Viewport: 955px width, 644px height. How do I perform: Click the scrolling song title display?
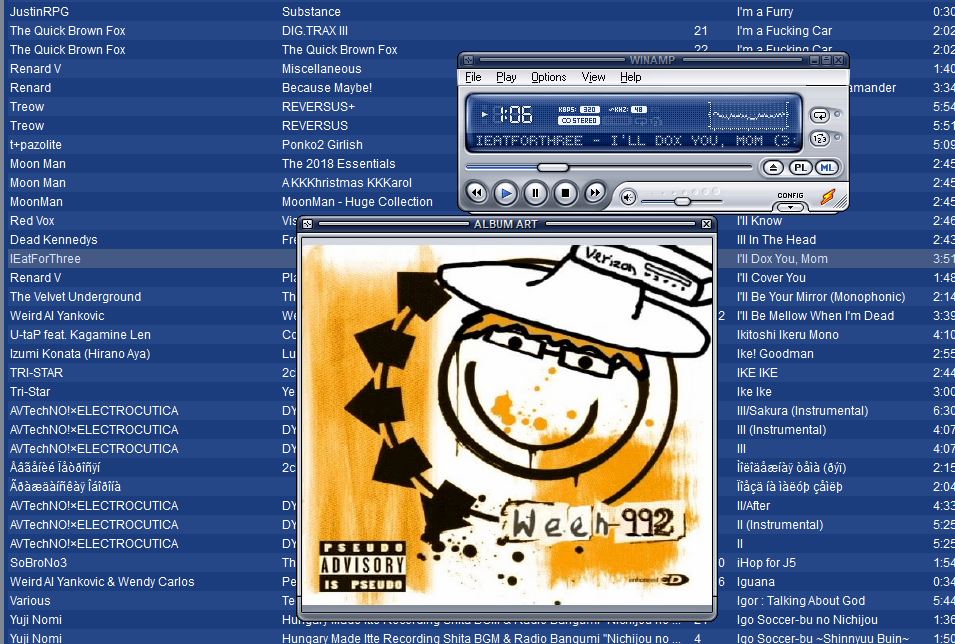pos(635,141)
